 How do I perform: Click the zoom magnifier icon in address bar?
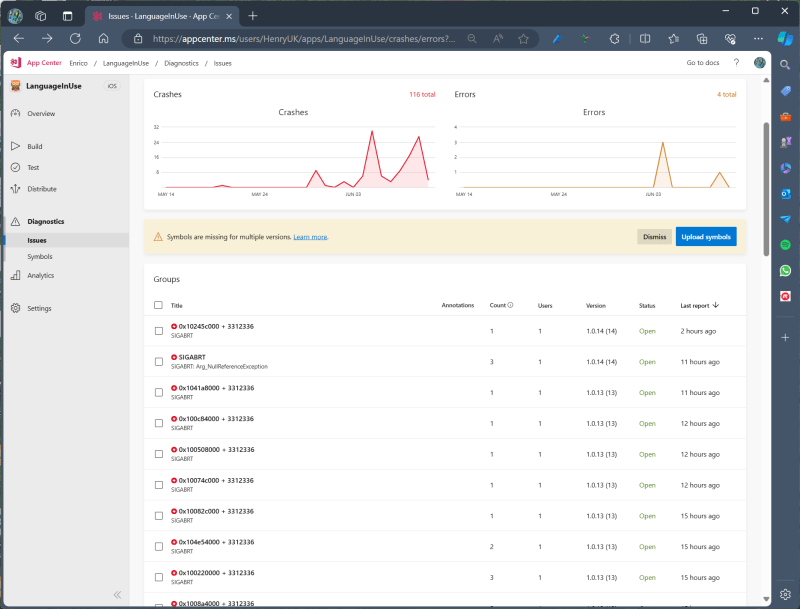point(472,39)
